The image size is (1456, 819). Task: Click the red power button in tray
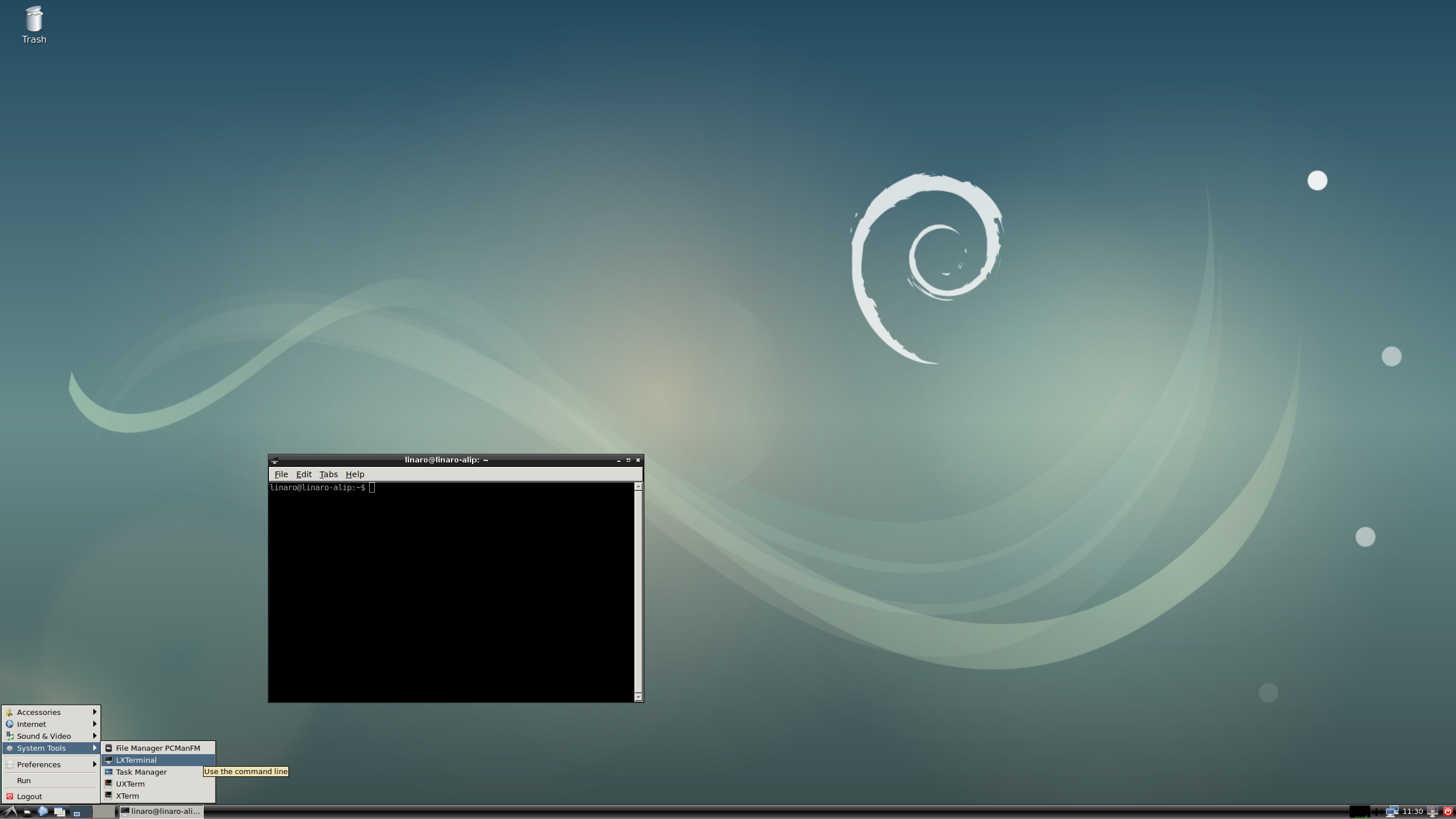tap(1448, 812)
